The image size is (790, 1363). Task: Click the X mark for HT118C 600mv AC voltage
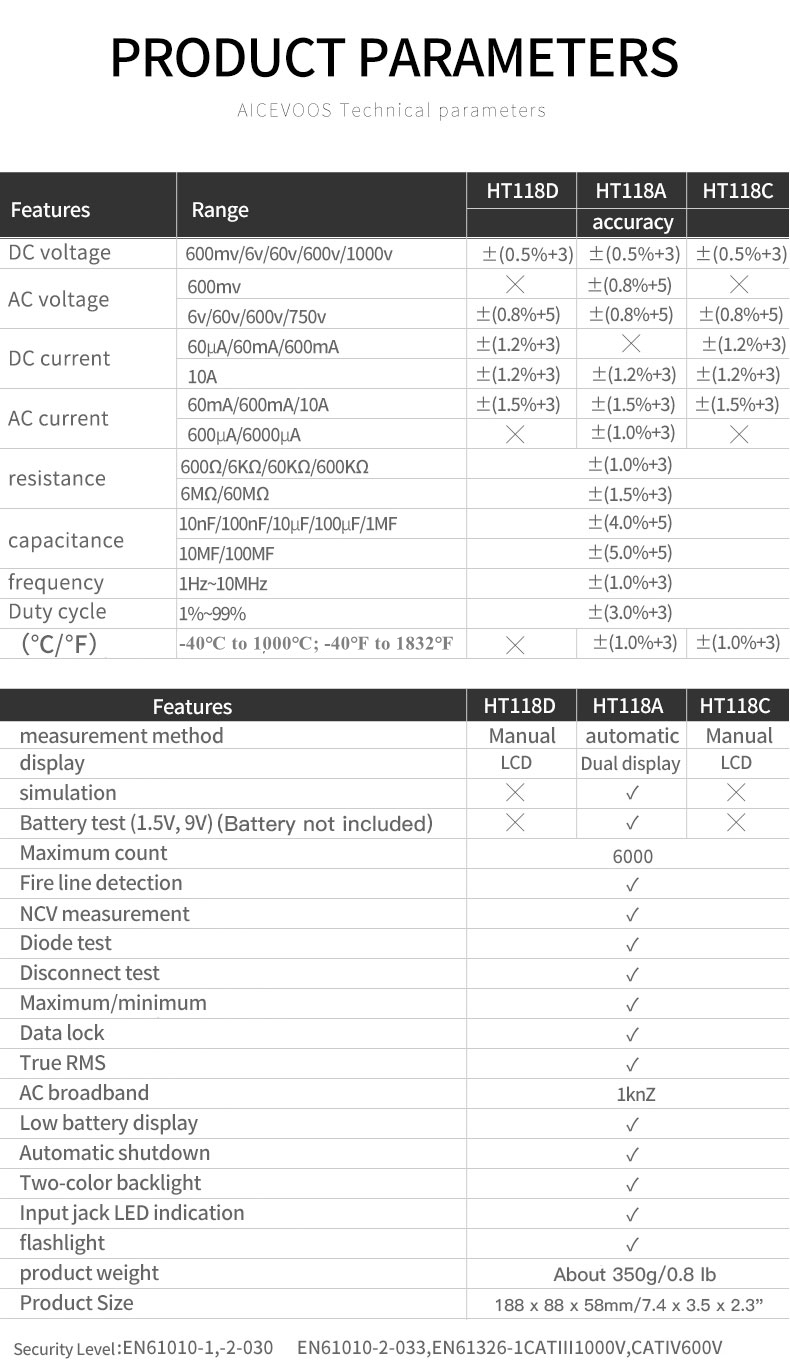click(x=740, y=285)
